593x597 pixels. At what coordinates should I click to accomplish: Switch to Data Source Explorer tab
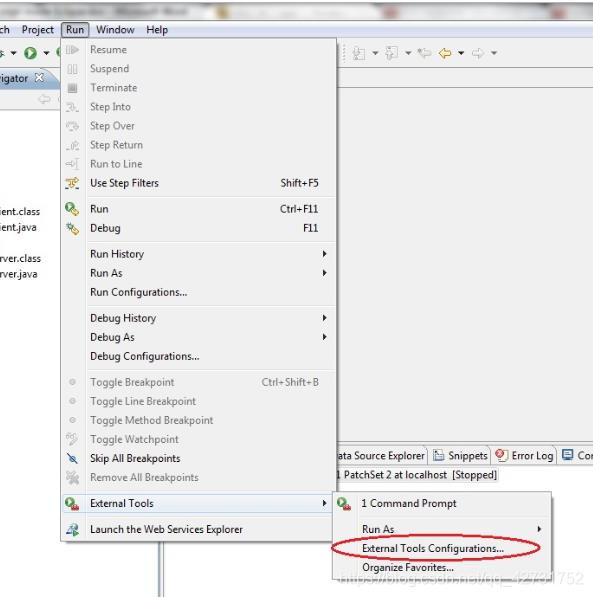coord(382,455)
